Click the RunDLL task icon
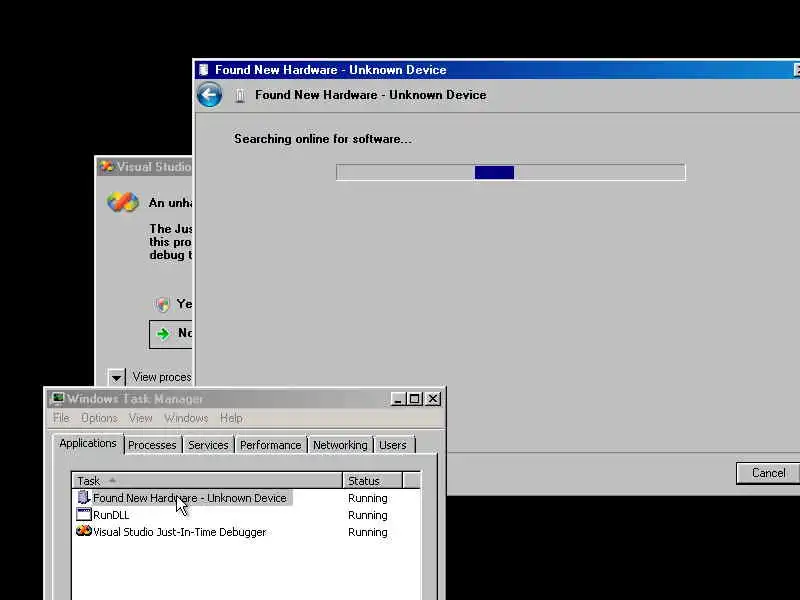The height and width of the screenshot is (600, 800). [x=84, y=514]
